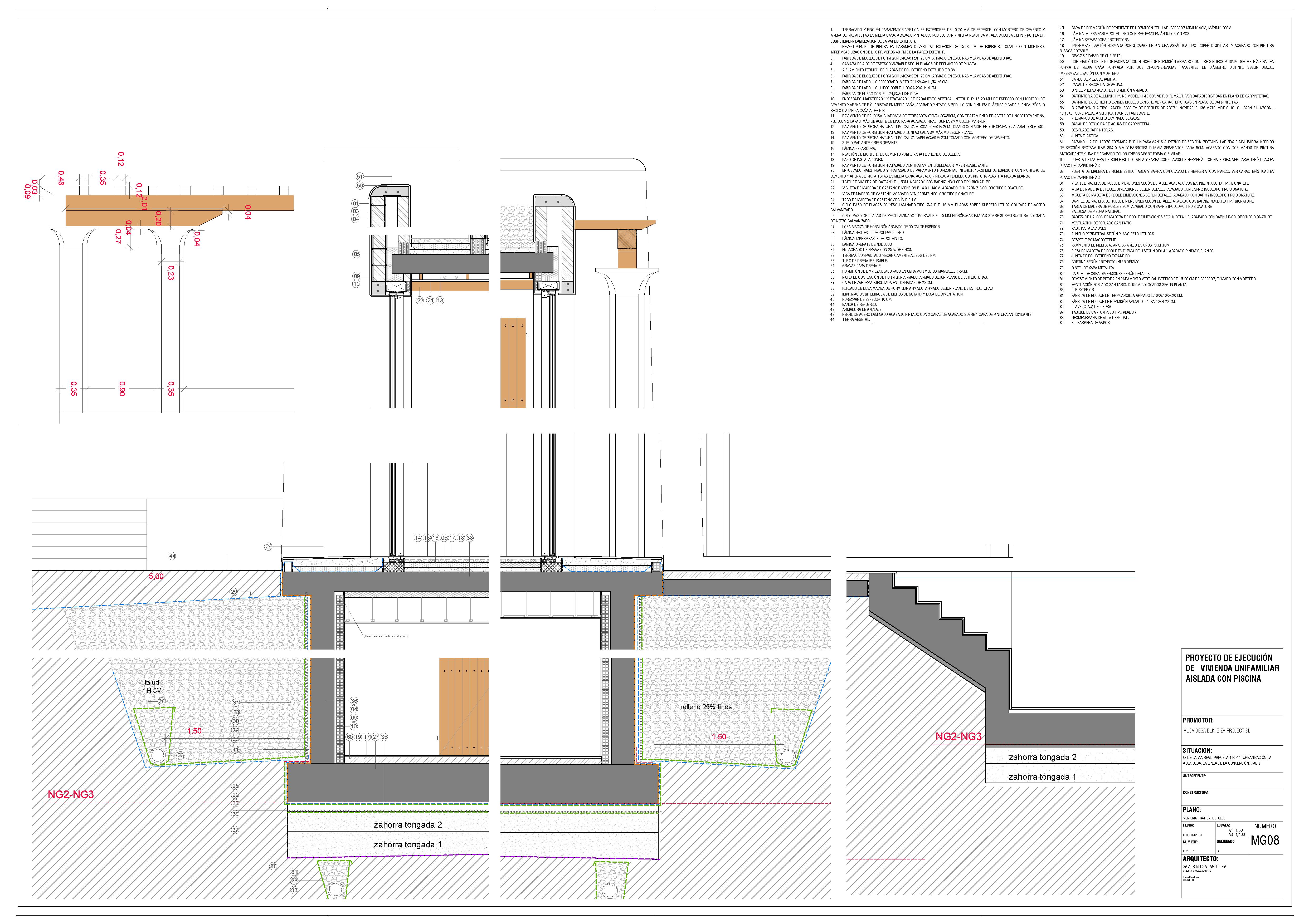Select callout bubble '37' beside zahorra layers
The image size is (1309, 924).
[235, 830]
